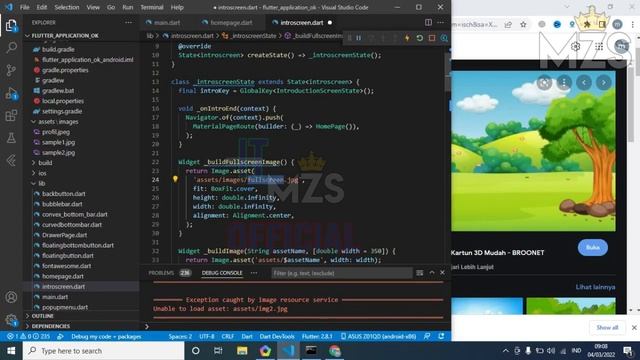Screen dimensions: 640x360
Task: Open Run and Debug view
Action: point(11,93)
